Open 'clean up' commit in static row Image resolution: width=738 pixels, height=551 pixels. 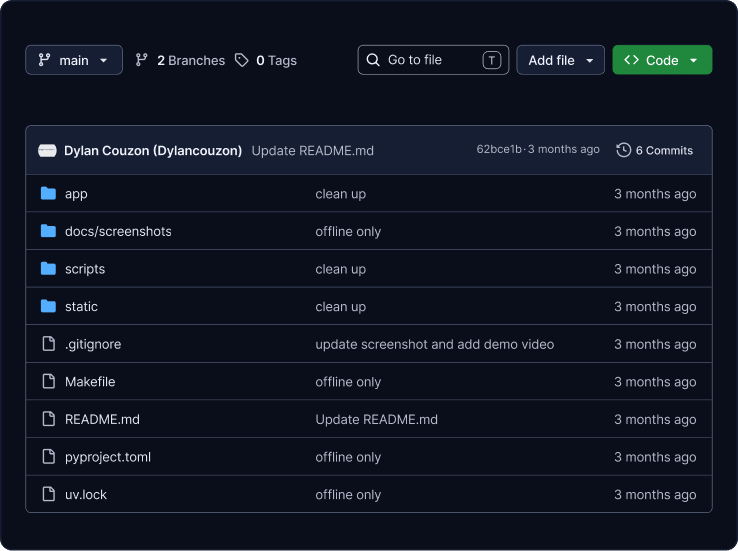(x=340, y=307)
